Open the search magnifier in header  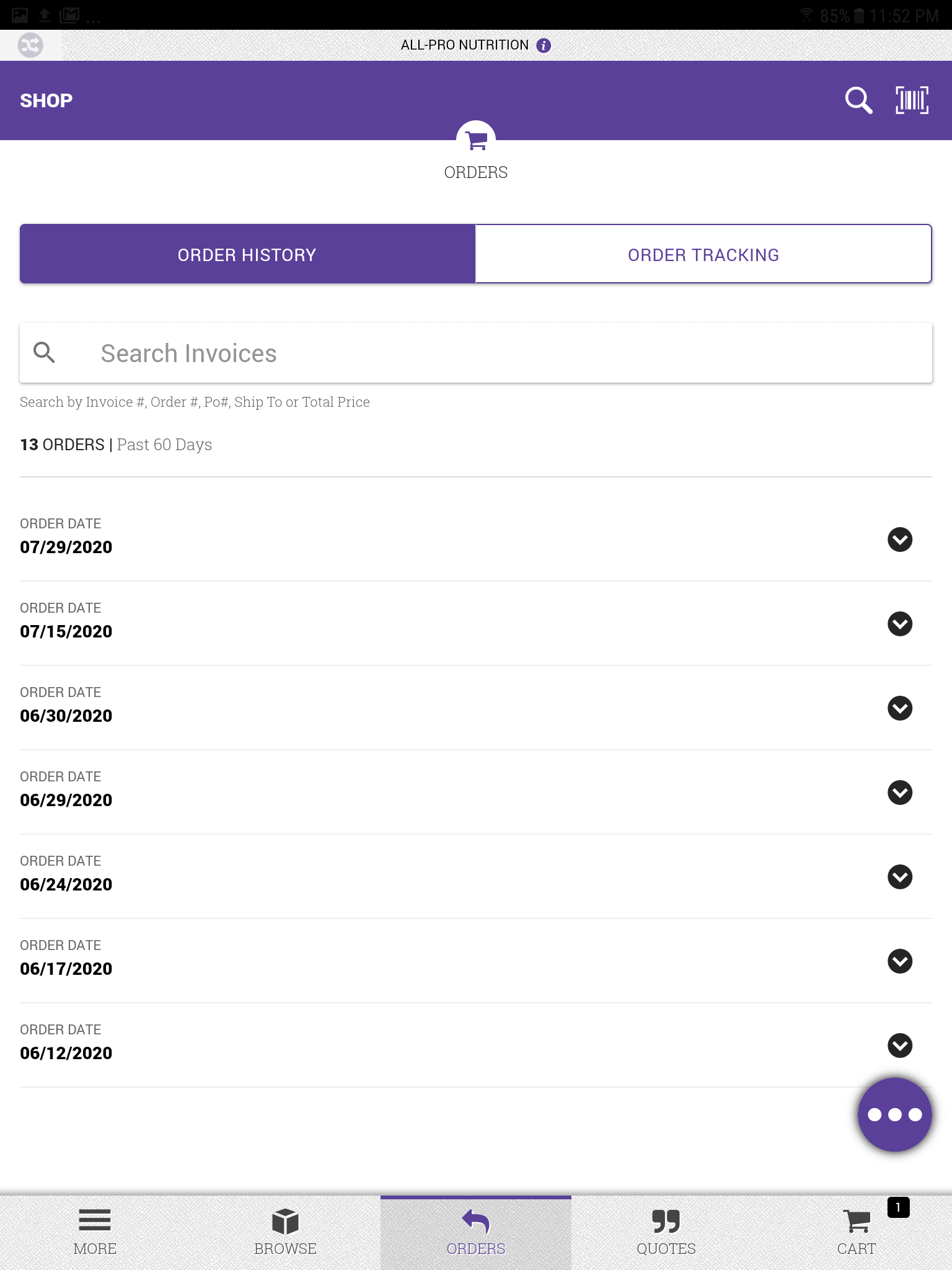[x=858, y=100]
